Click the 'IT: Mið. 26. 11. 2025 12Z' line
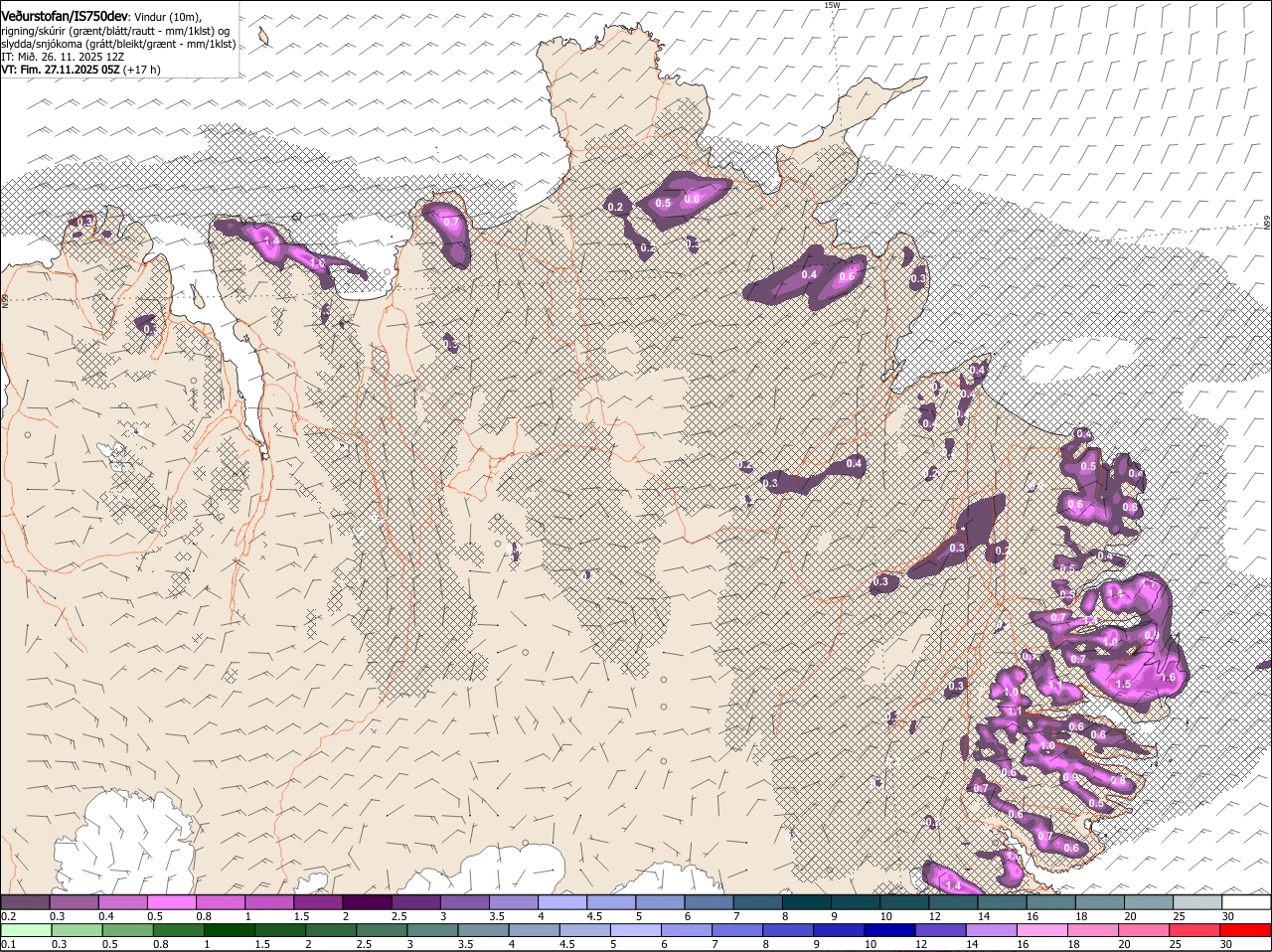 63,57
